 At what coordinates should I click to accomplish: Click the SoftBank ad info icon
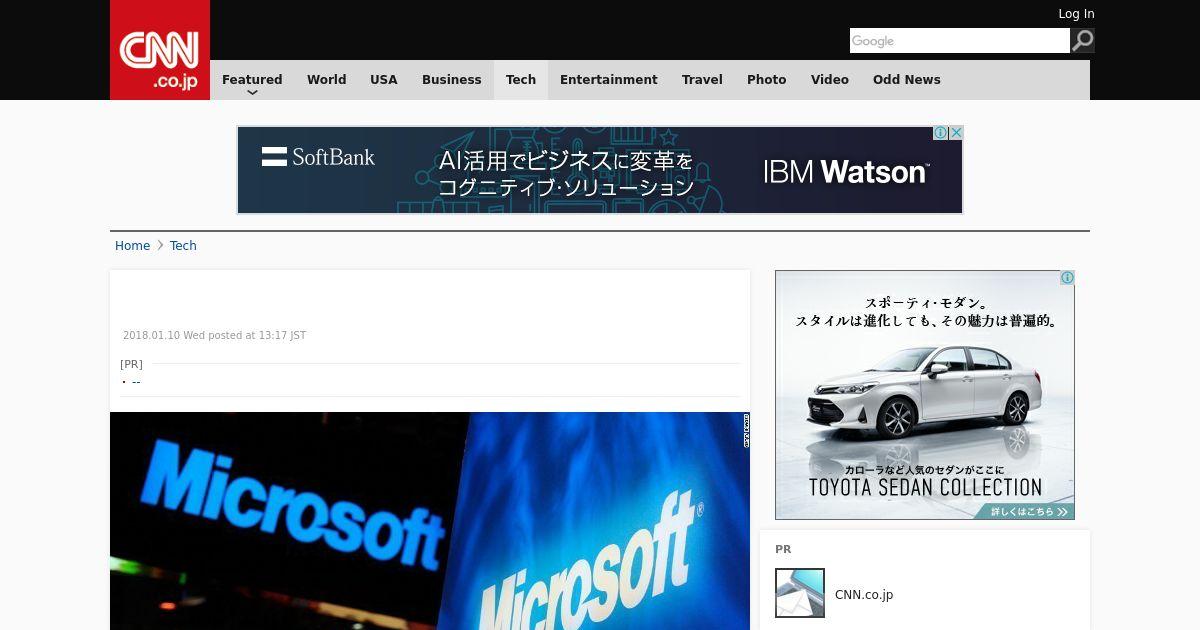tap(940, 133)
